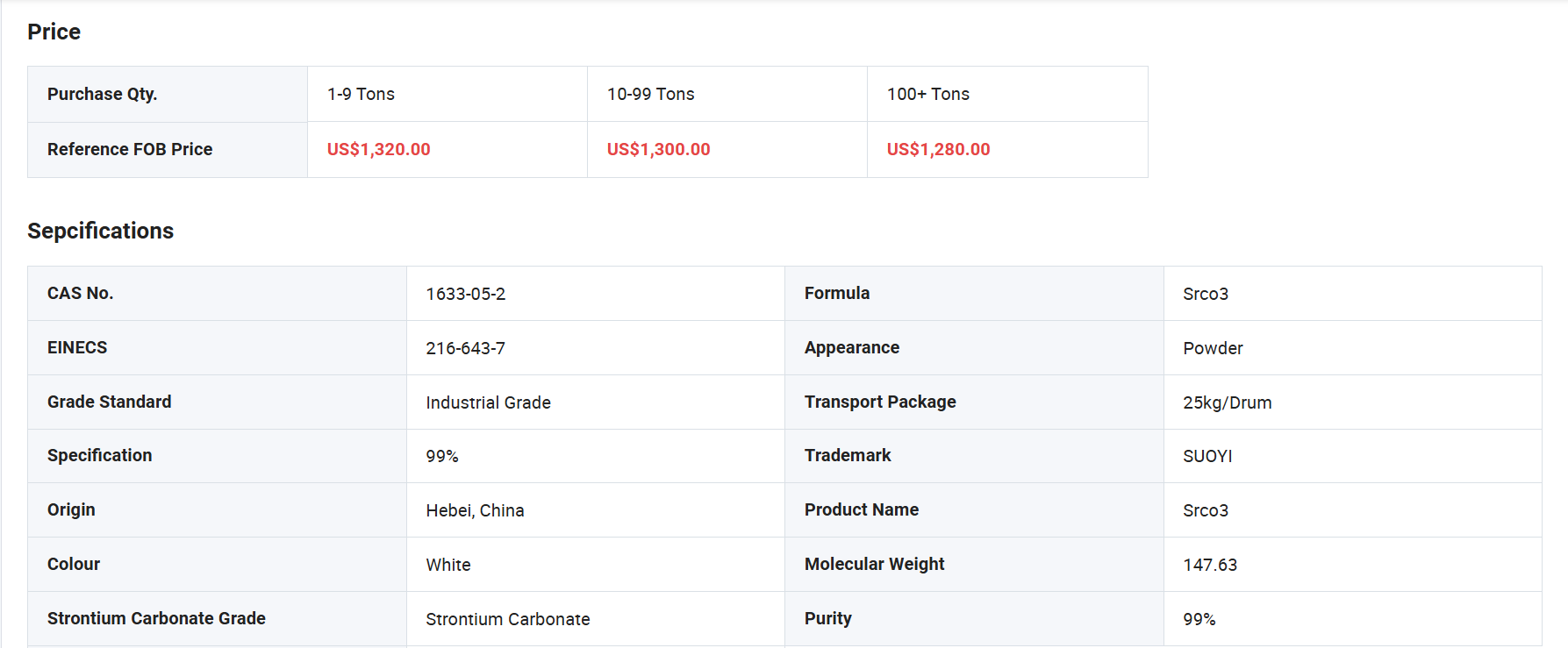
Task: Click the 100+ Tons quantity cell
Action: [x=927, y=95]
